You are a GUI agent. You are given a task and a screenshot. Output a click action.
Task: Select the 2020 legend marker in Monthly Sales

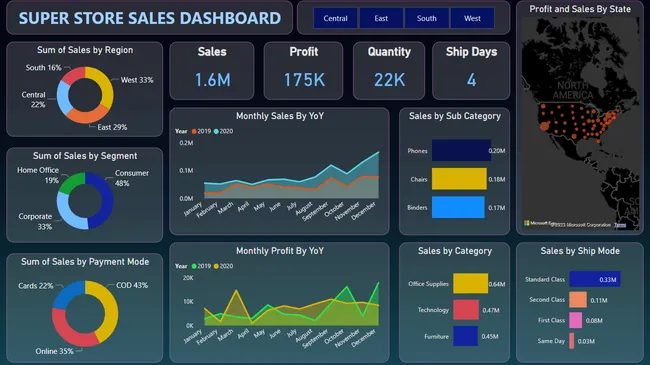pyautogui.click(x=216, y=131)
